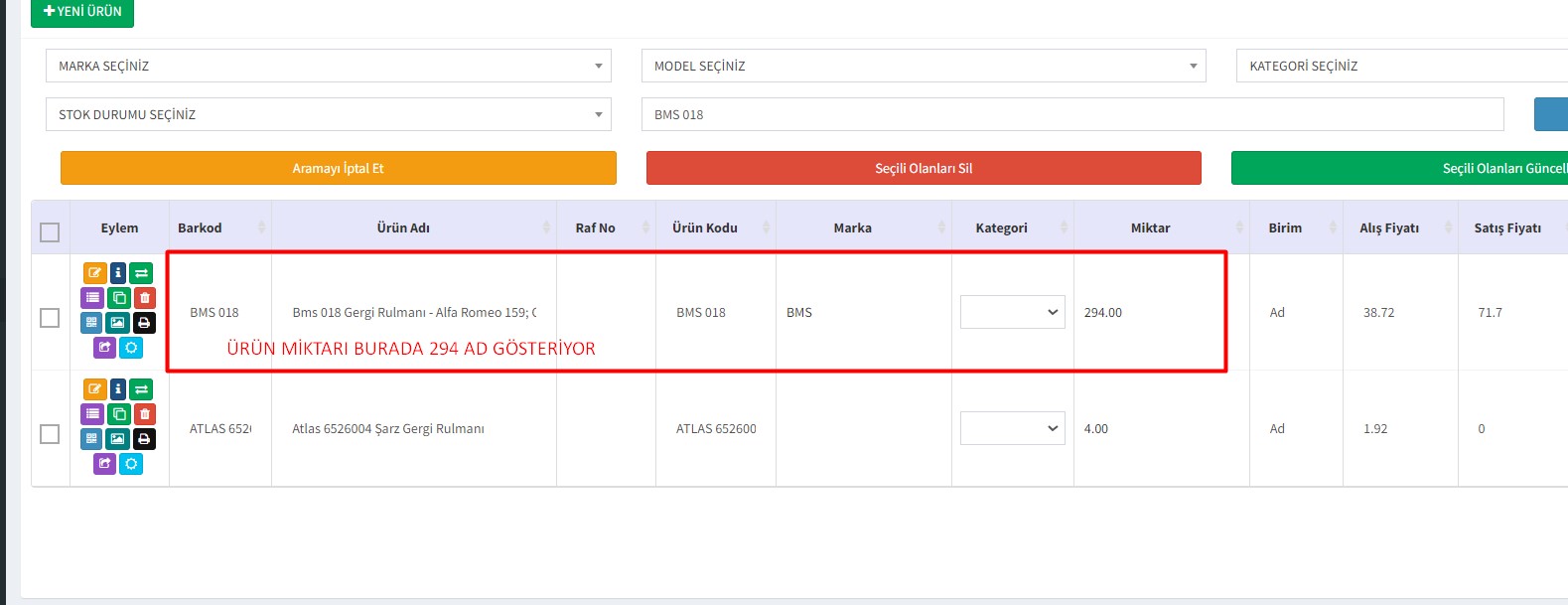Sort table by Miktar column header
The width and height of the screenshot is (1568, 605).
(x=1150, y=228)
